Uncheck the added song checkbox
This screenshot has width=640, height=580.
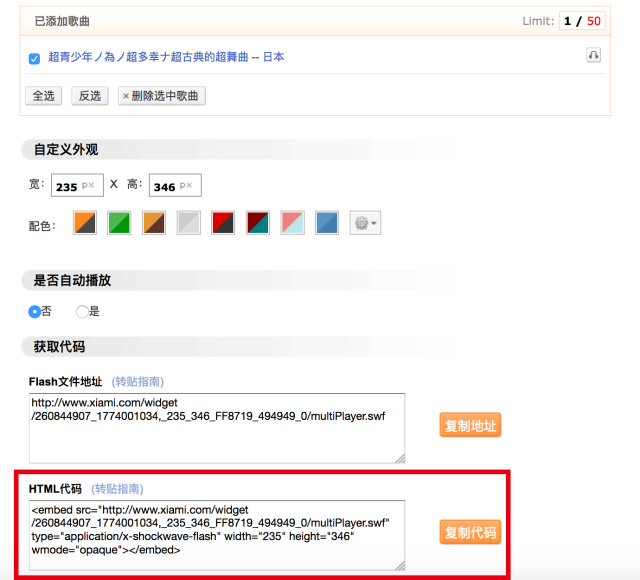tap(34, 58)
